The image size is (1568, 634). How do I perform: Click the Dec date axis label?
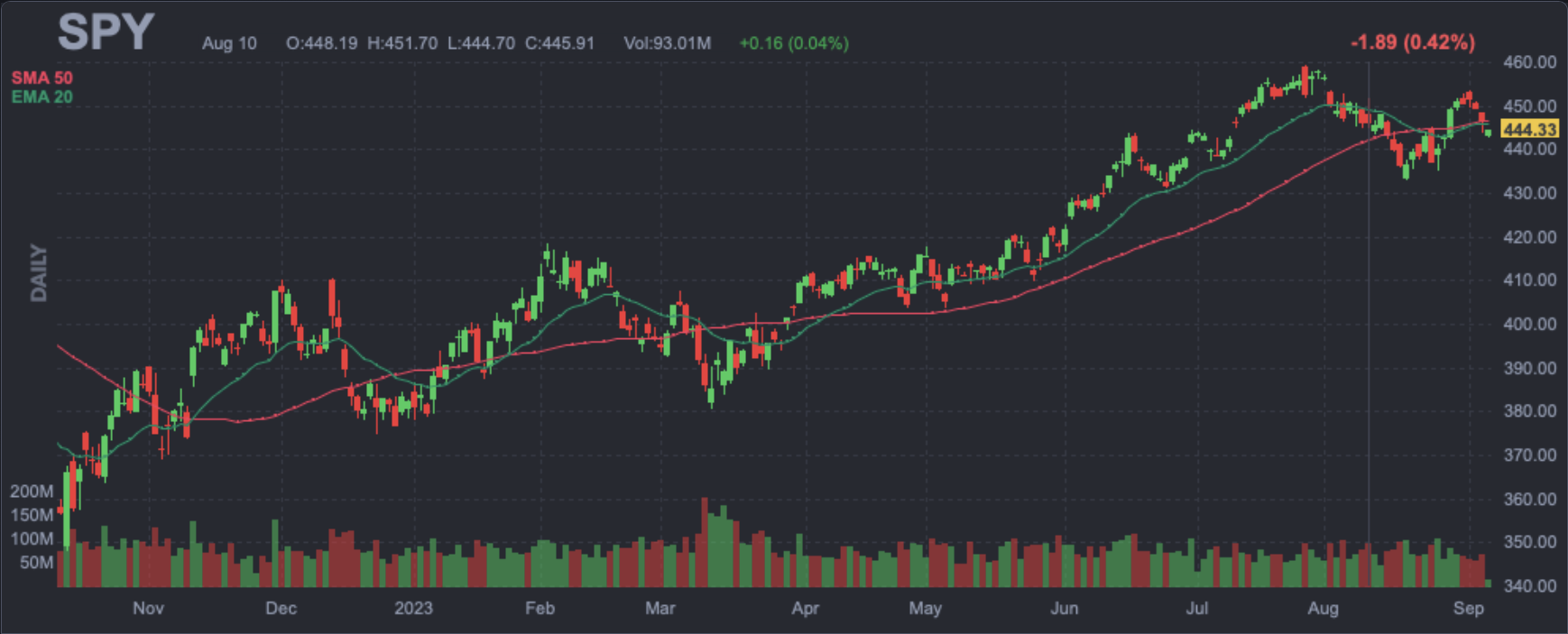281,609
